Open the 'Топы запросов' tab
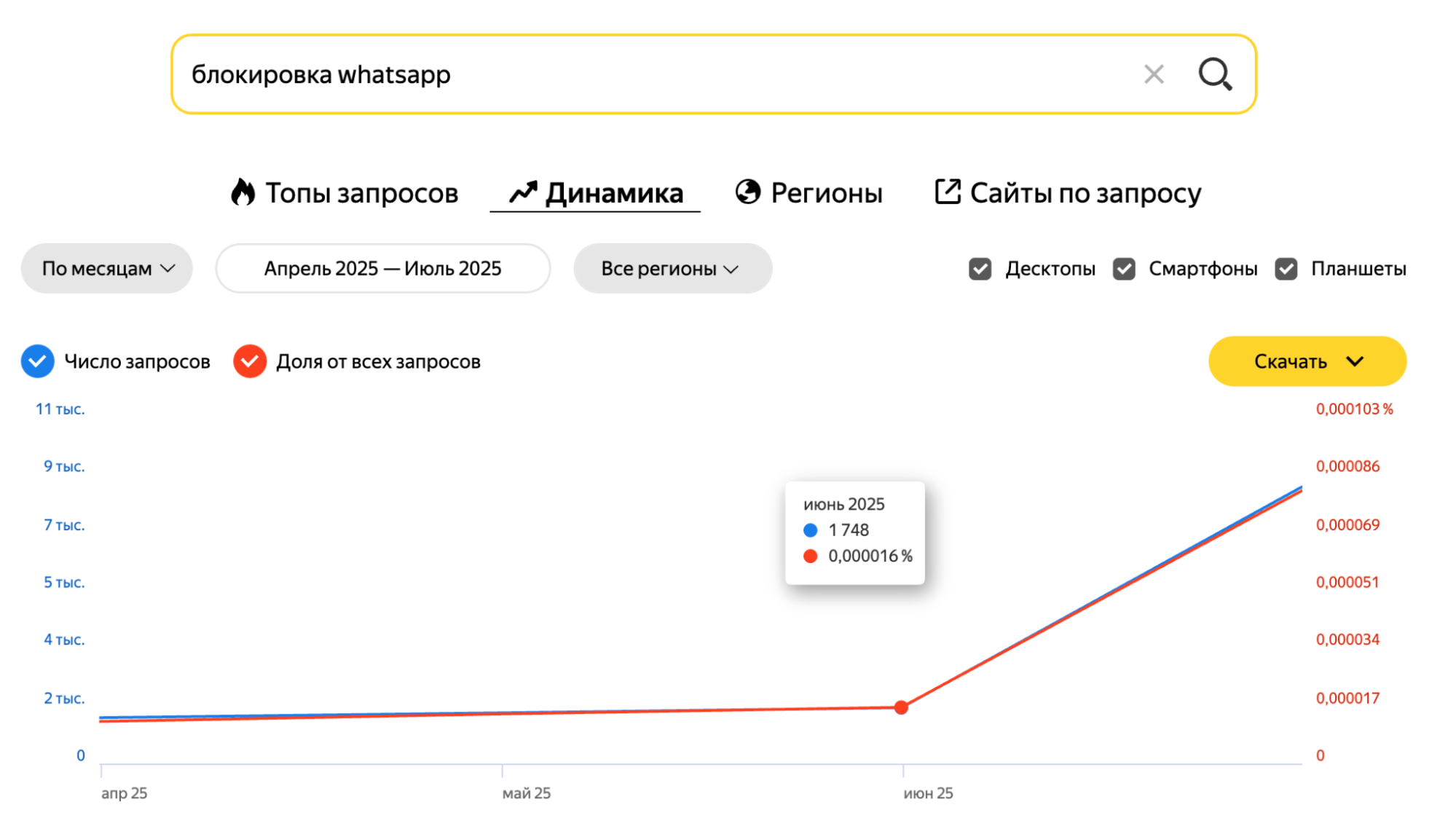 coord(345,193)
